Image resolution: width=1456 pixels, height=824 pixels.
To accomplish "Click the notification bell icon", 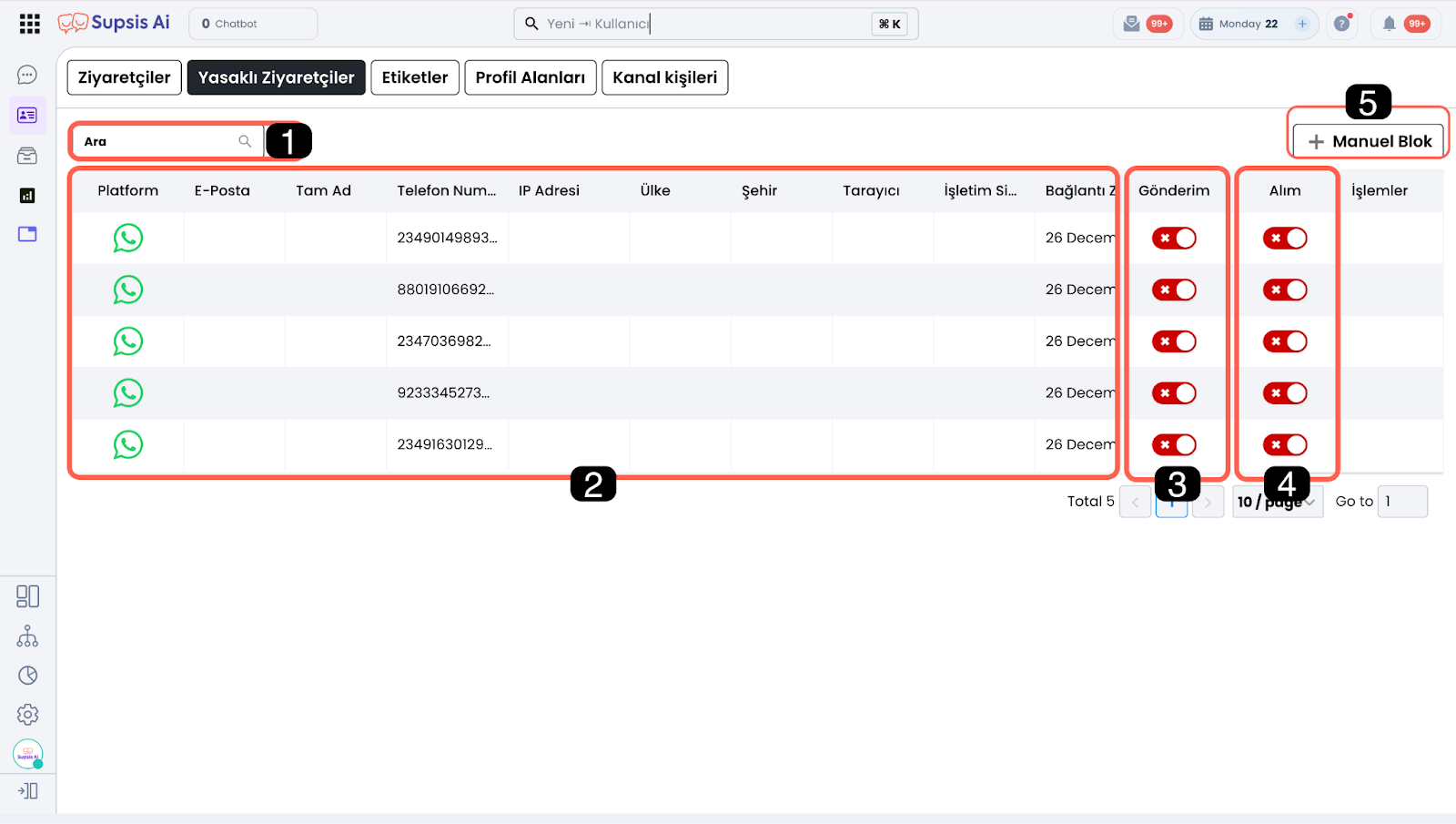I will pyautogui.click(x=1389, y=24).
